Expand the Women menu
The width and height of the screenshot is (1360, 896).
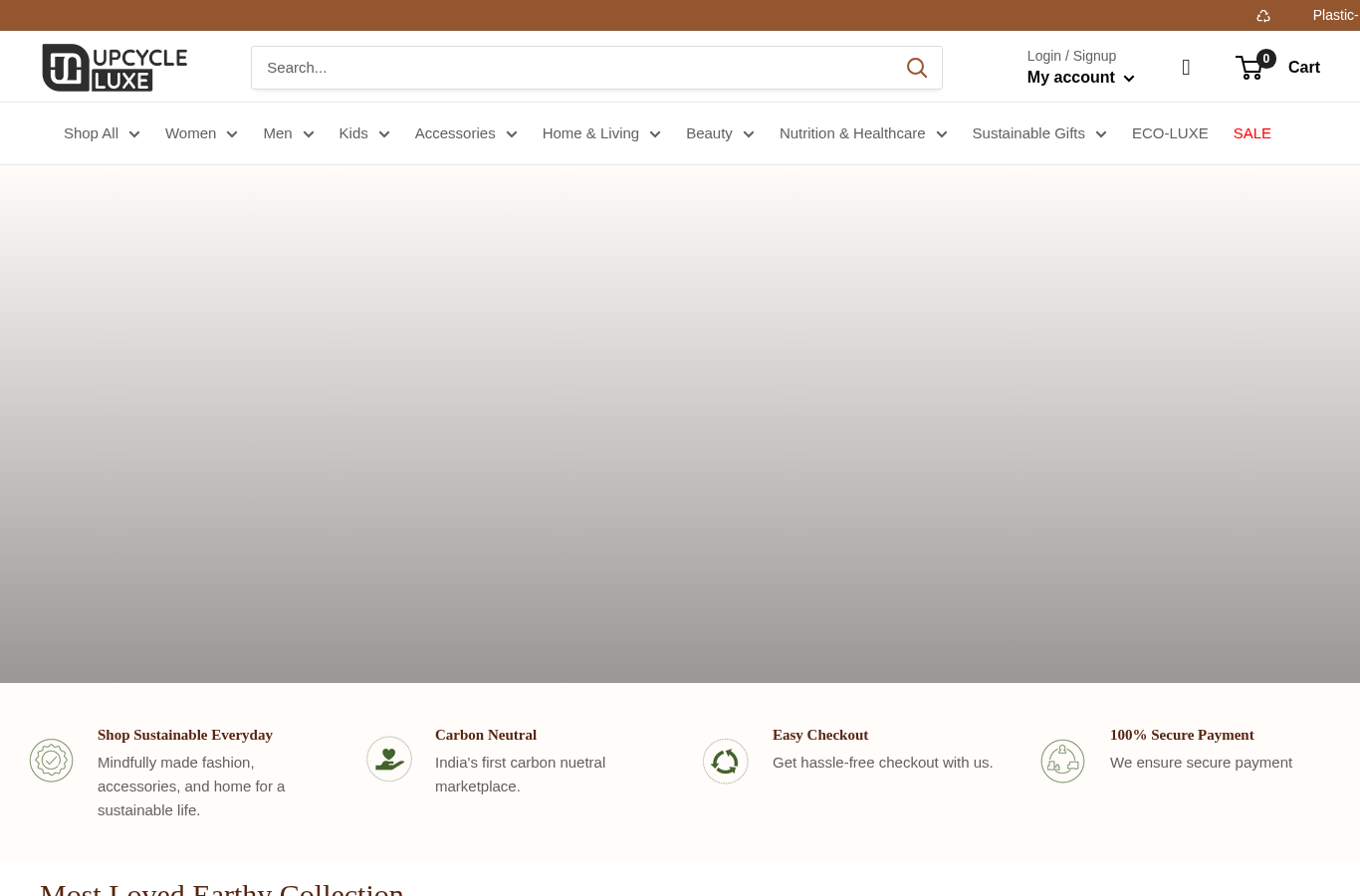pyautogui.click(x=201, y=133)
